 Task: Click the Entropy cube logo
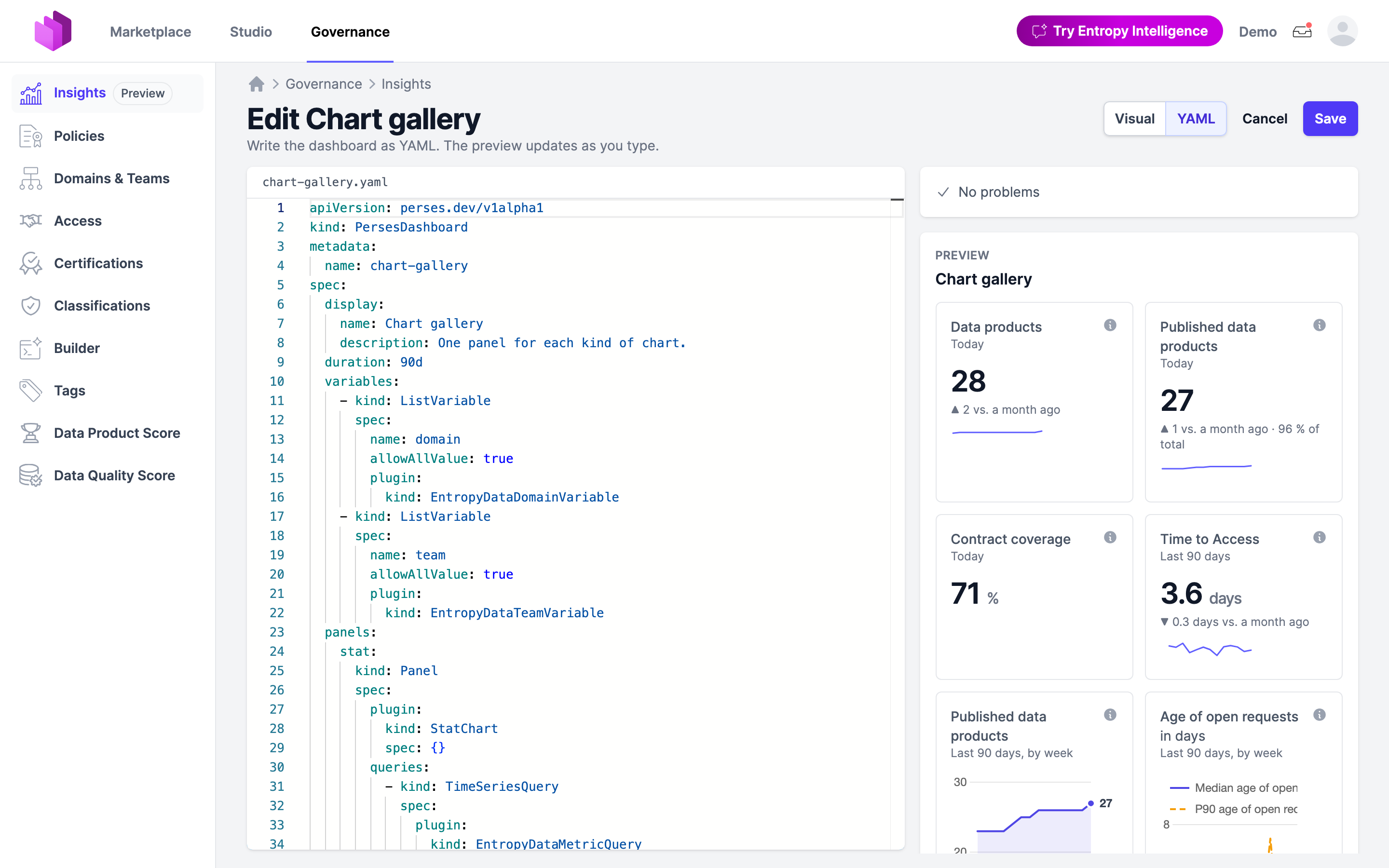click(x=53, y=31)
